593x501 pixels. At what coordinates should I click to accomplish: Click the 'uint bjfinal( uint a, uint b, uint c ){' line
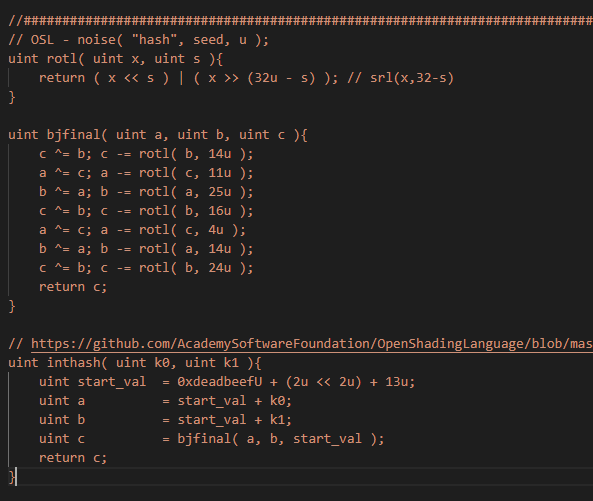(158, 135)
